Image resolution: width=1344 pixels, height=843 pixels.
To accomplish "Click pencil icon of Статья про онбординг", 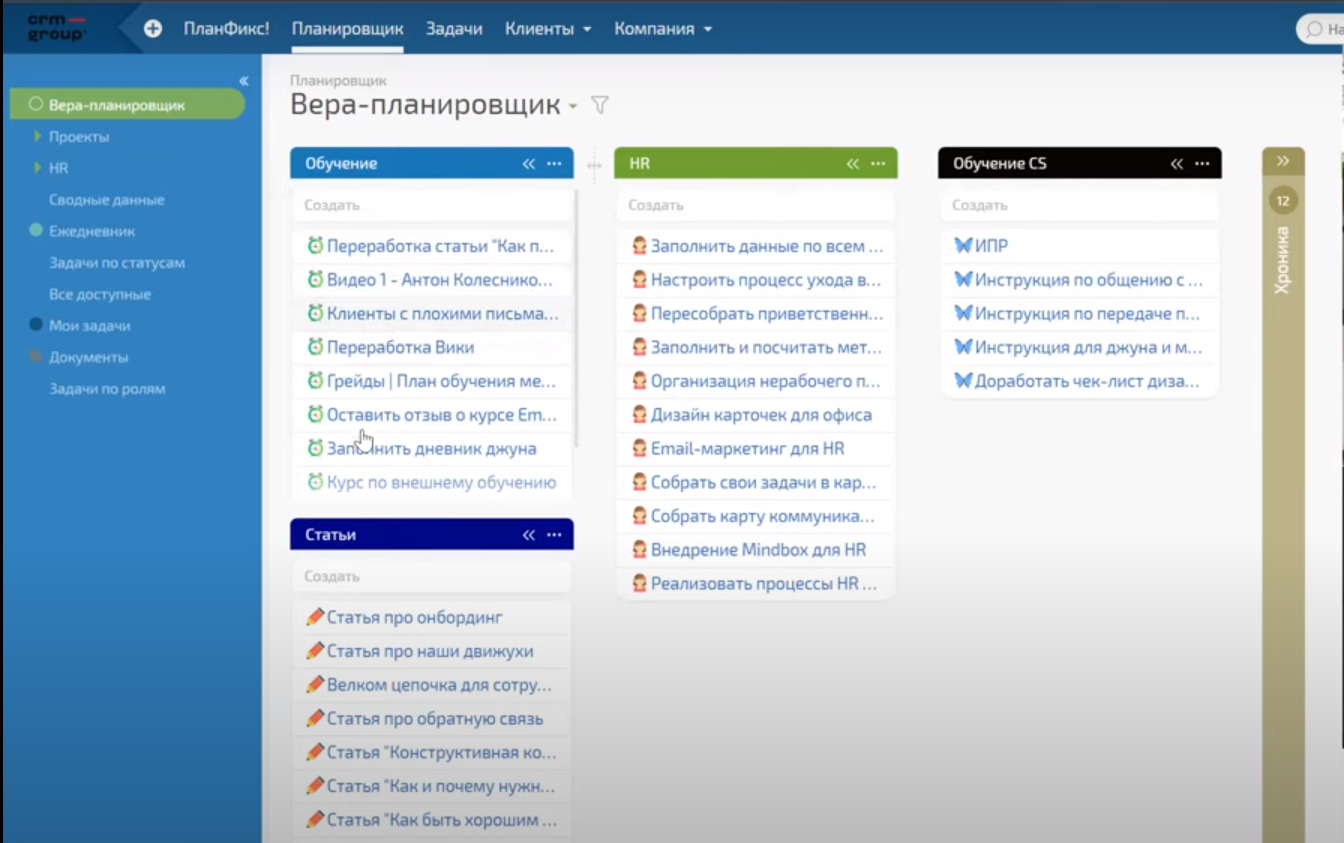I will coord(315,617).
